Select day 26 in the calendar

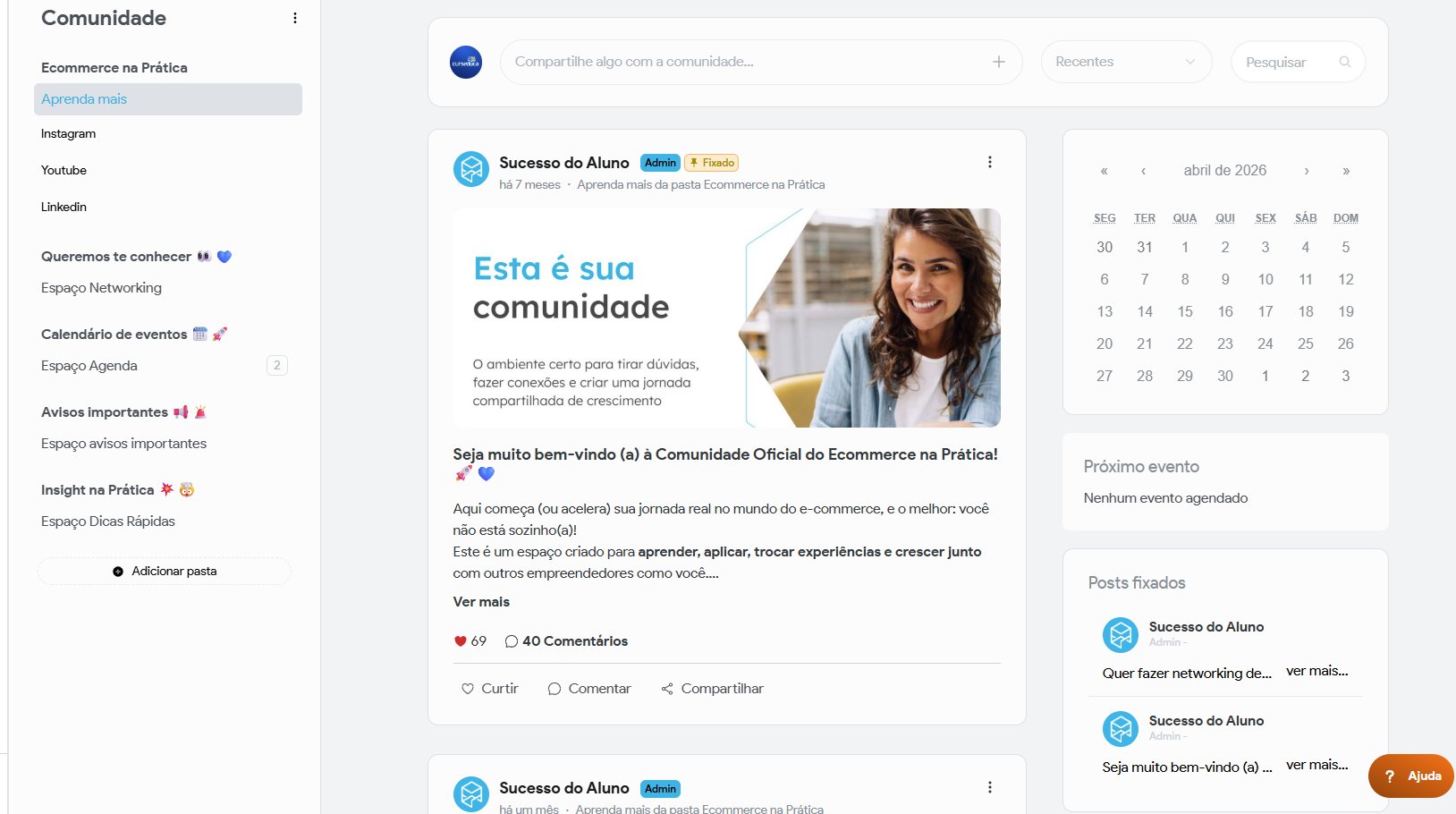click(1346, 343)
